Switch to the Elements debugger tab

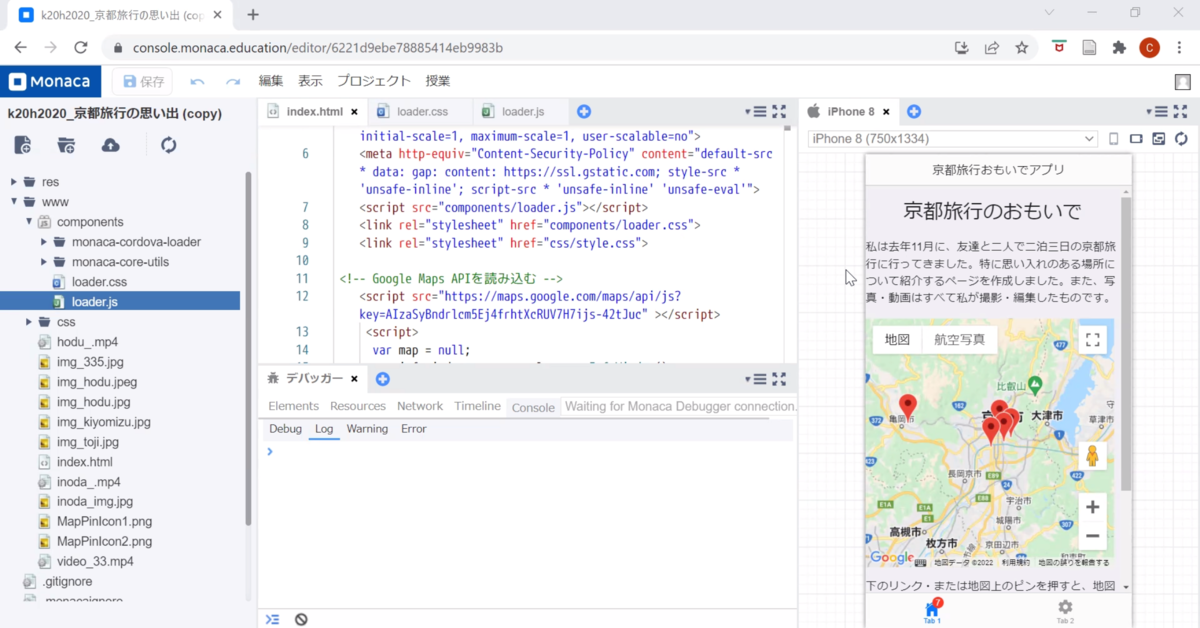[293, 406]
